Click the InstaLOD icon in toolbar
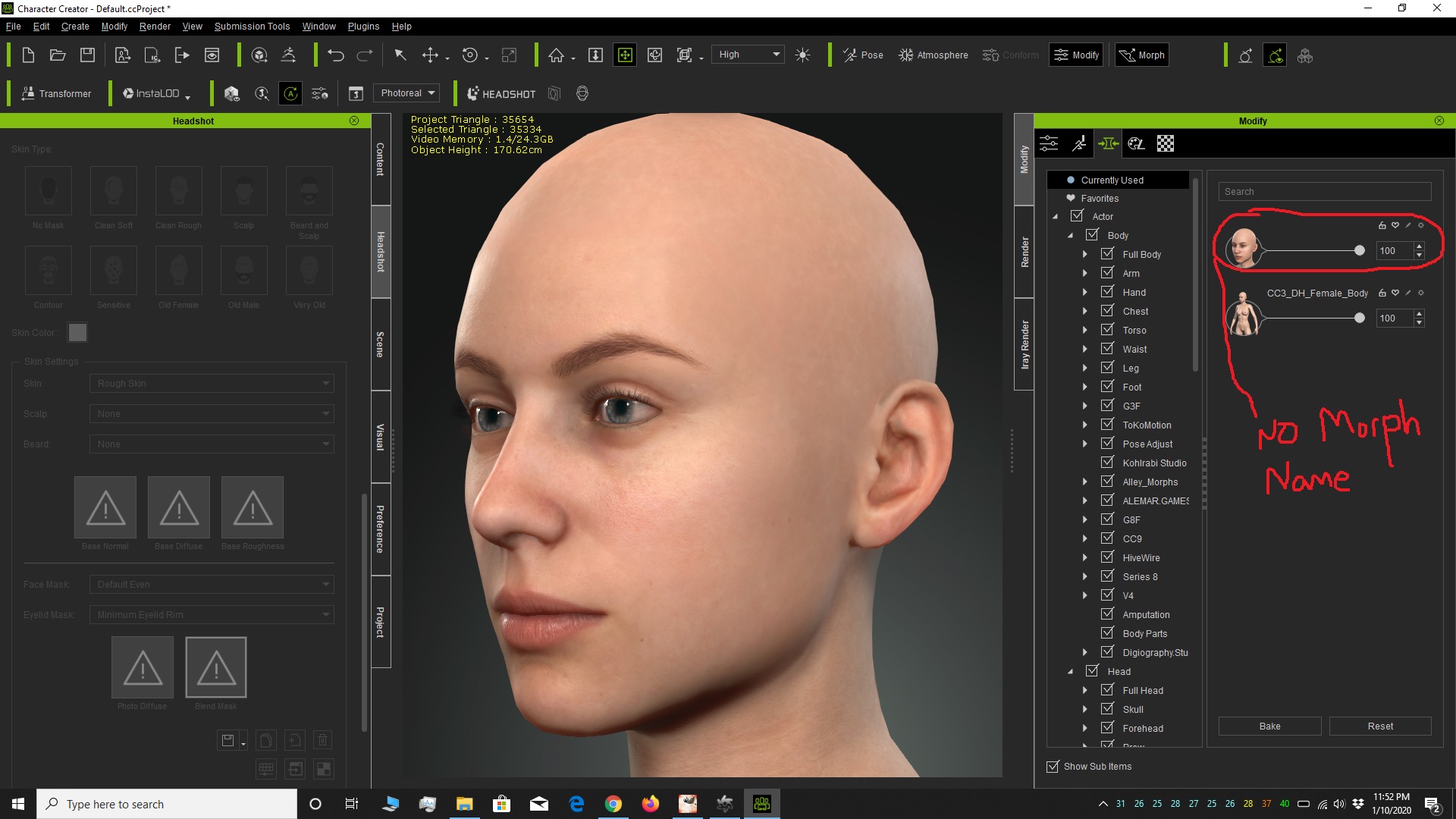The width and height of the screenshot is (1456, 819). click(127, 92)
